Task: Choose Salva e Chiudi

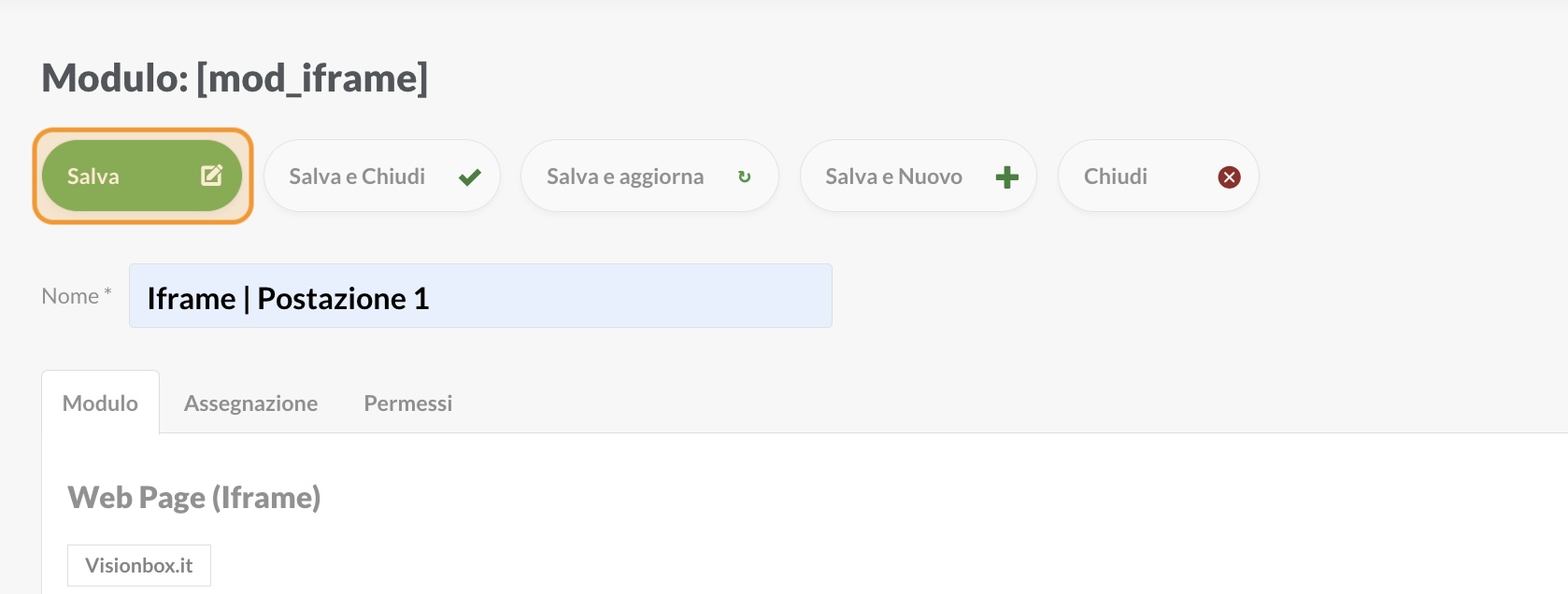Action: click(382, 176)
